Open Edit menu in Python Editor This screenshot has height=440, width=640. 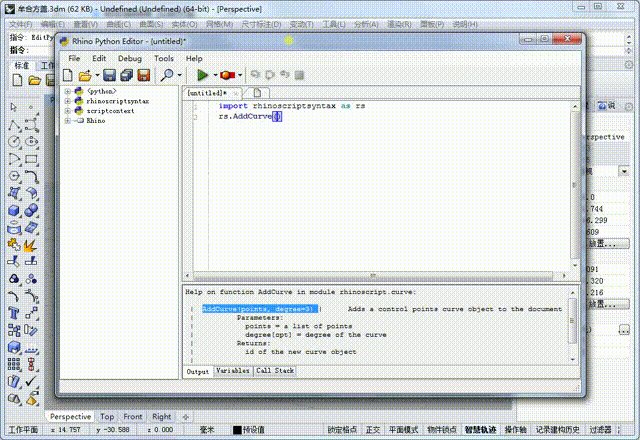99,58
